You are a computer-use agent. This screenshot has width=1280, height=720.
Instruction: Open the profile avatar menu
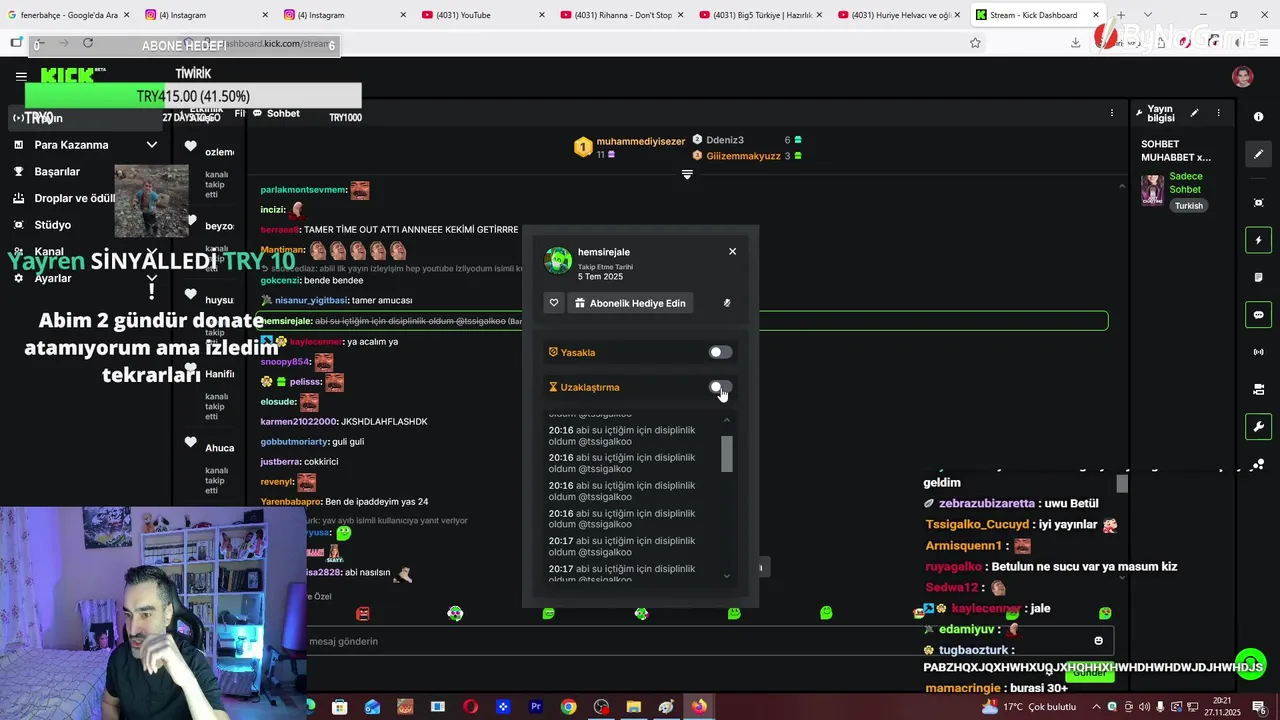click(1243, 77)
